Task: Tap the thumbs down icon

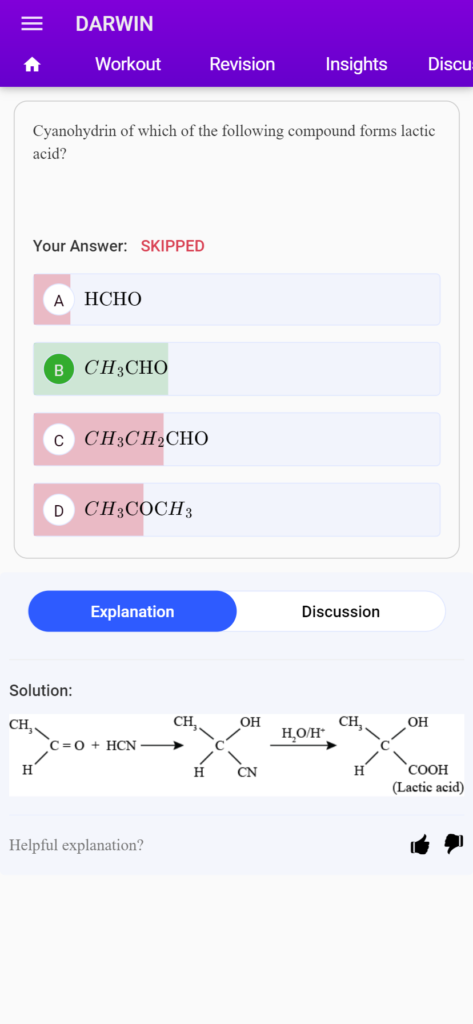Action: (454, 844)
